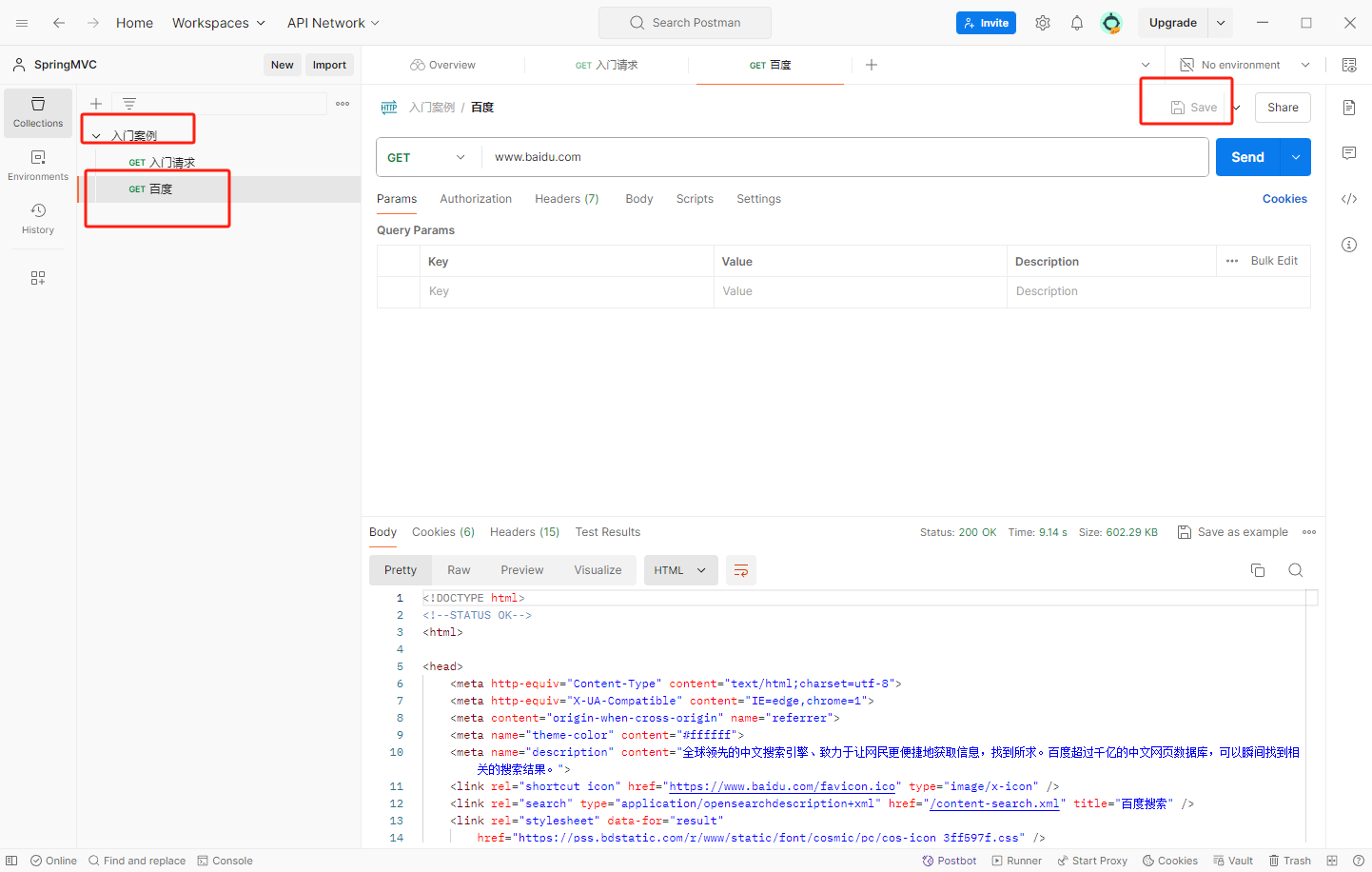Image resolution: width=1372 pixels, height=872 pixels.
Task: Toggle line wrap in response
Action: pos(741,570)
